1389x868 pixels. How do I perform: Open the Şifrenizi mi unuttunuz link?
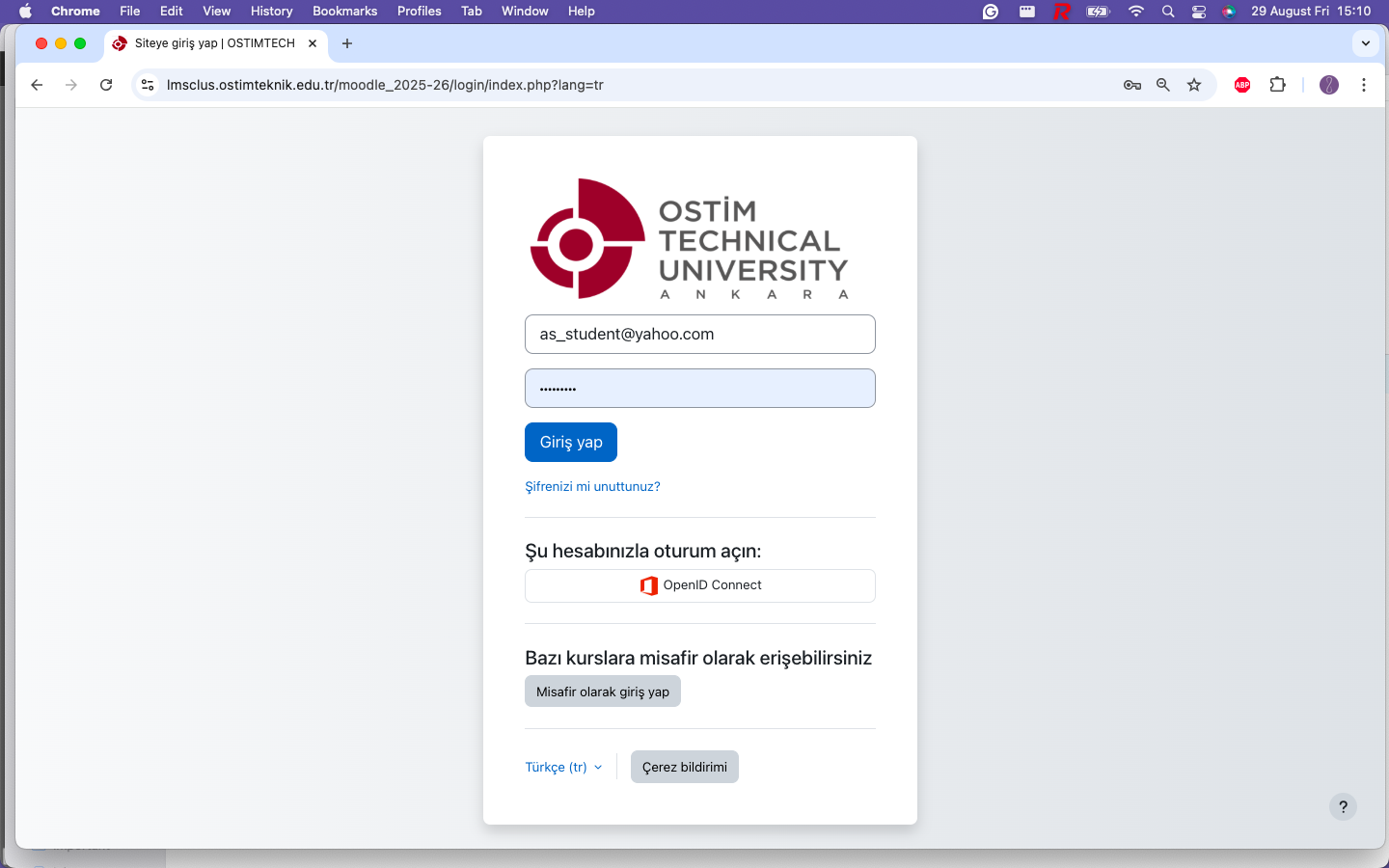coord(592,486)
